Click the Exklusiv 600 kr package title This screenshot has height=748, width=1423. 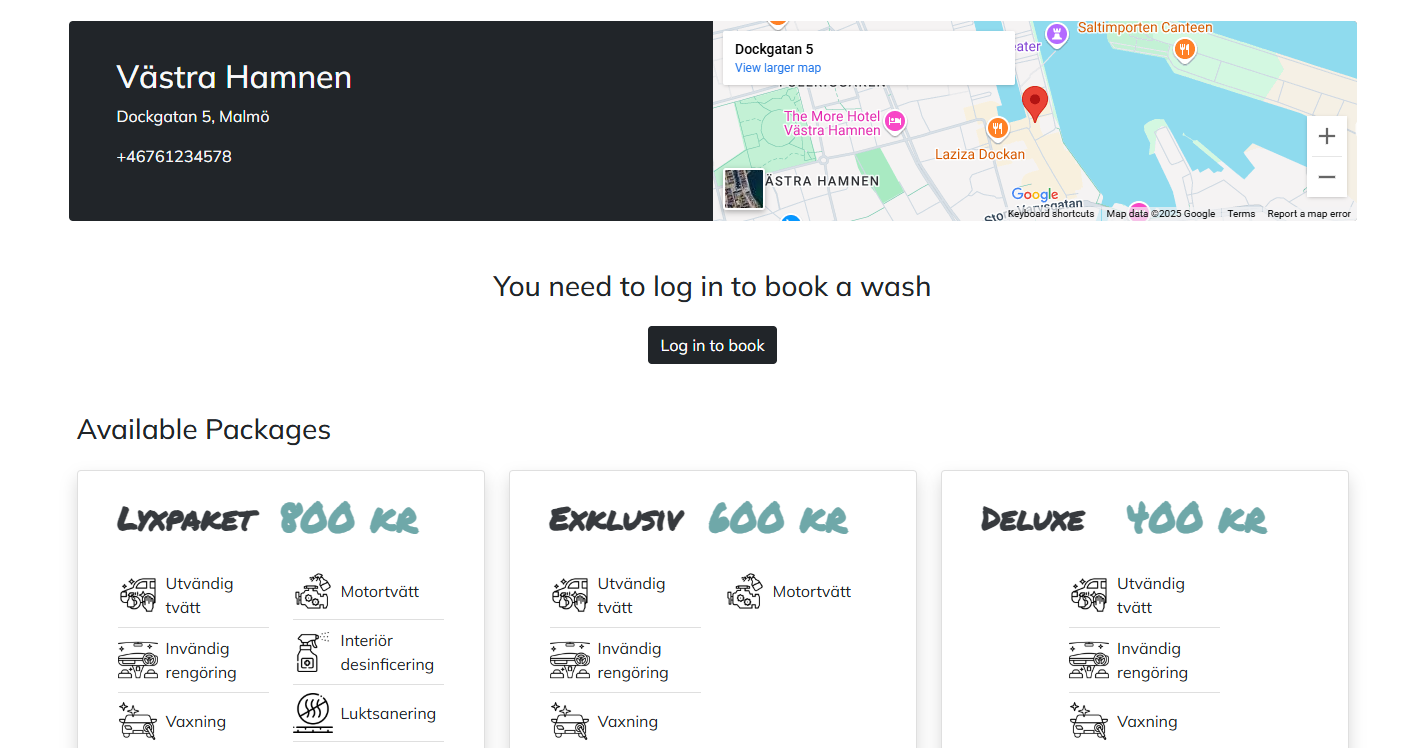(x=698, y=519)
